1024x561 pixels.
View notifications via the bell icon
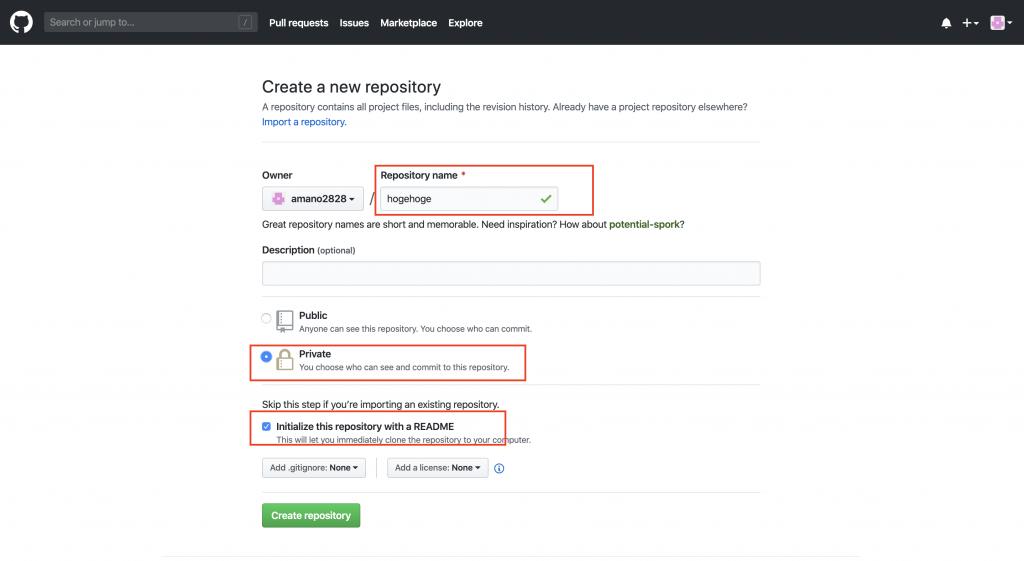pyautogui.click(x=946, y=23)
